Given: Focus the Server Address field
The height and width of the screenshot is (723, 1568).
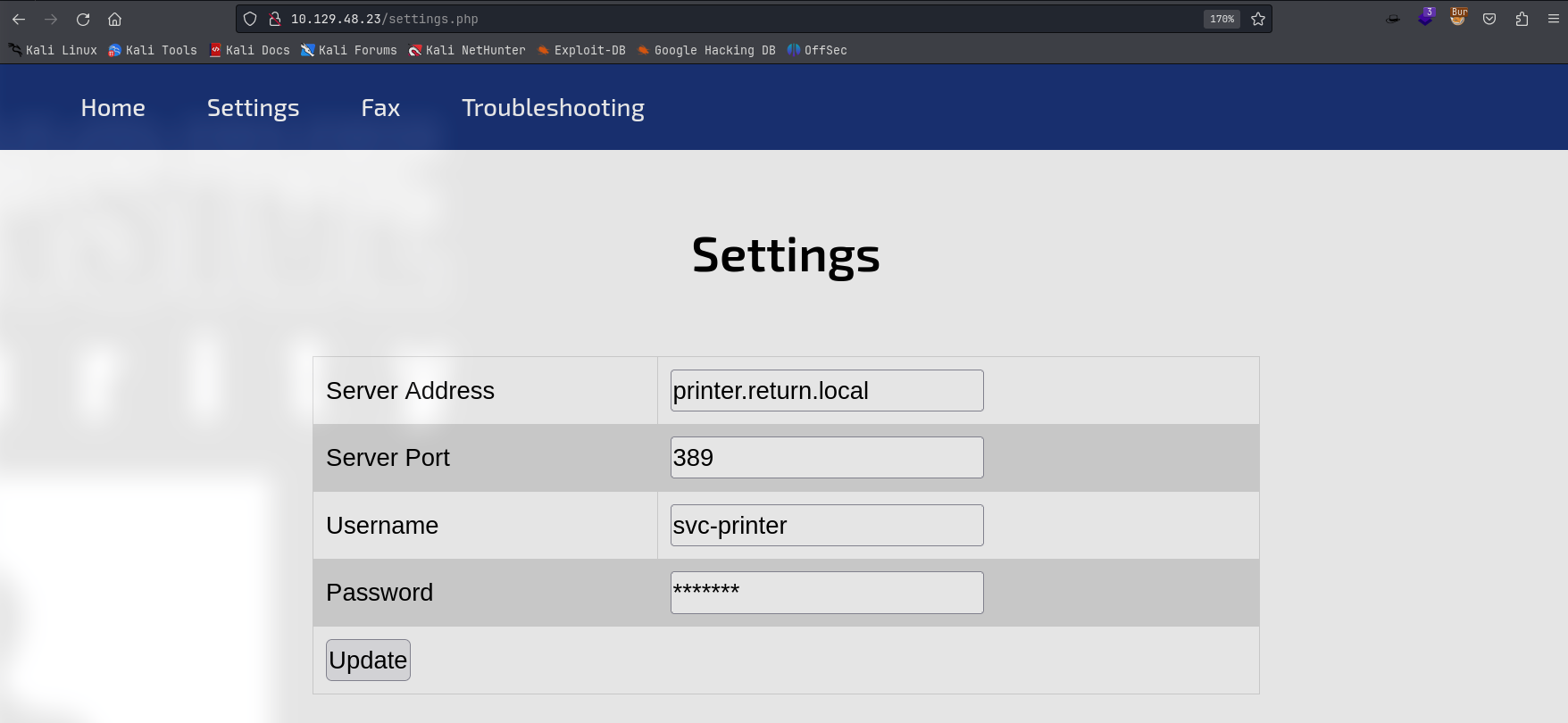Looking at the screenshot, I should point(827,391).
